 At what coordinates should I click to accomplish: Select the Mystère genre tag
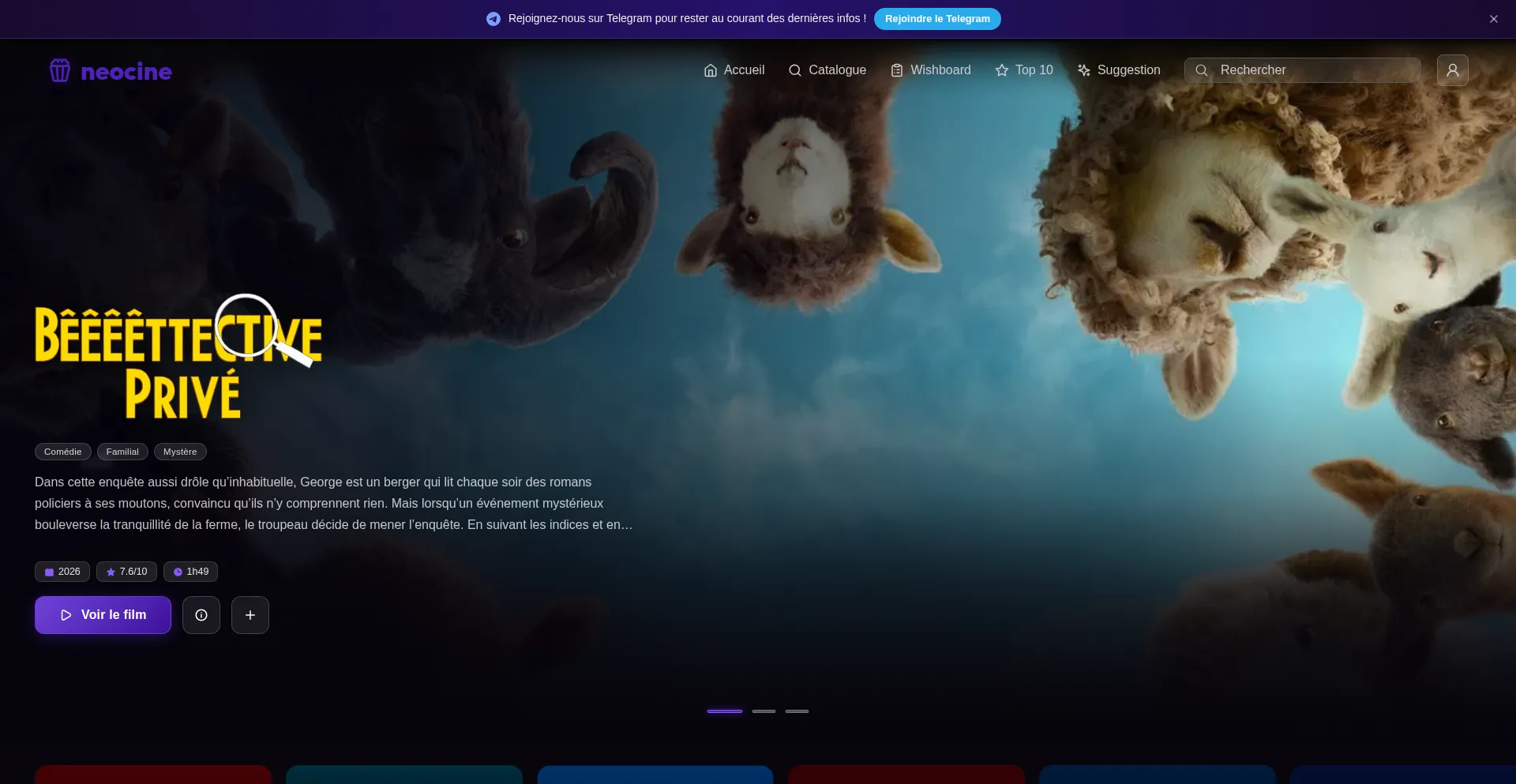tap(180, 452)
